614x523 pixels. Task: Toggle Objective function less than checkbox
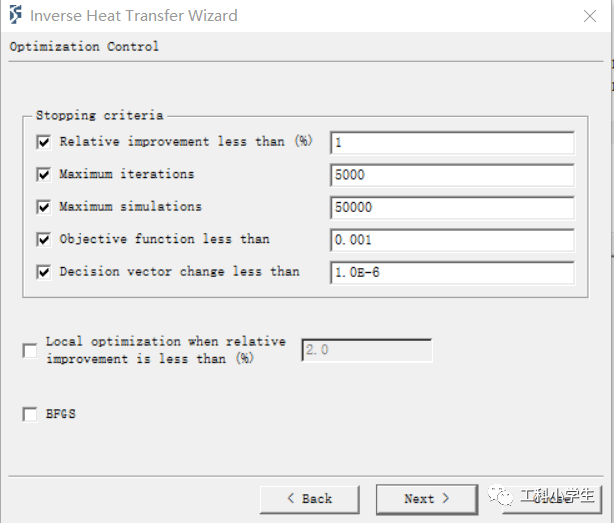[43, 240]
